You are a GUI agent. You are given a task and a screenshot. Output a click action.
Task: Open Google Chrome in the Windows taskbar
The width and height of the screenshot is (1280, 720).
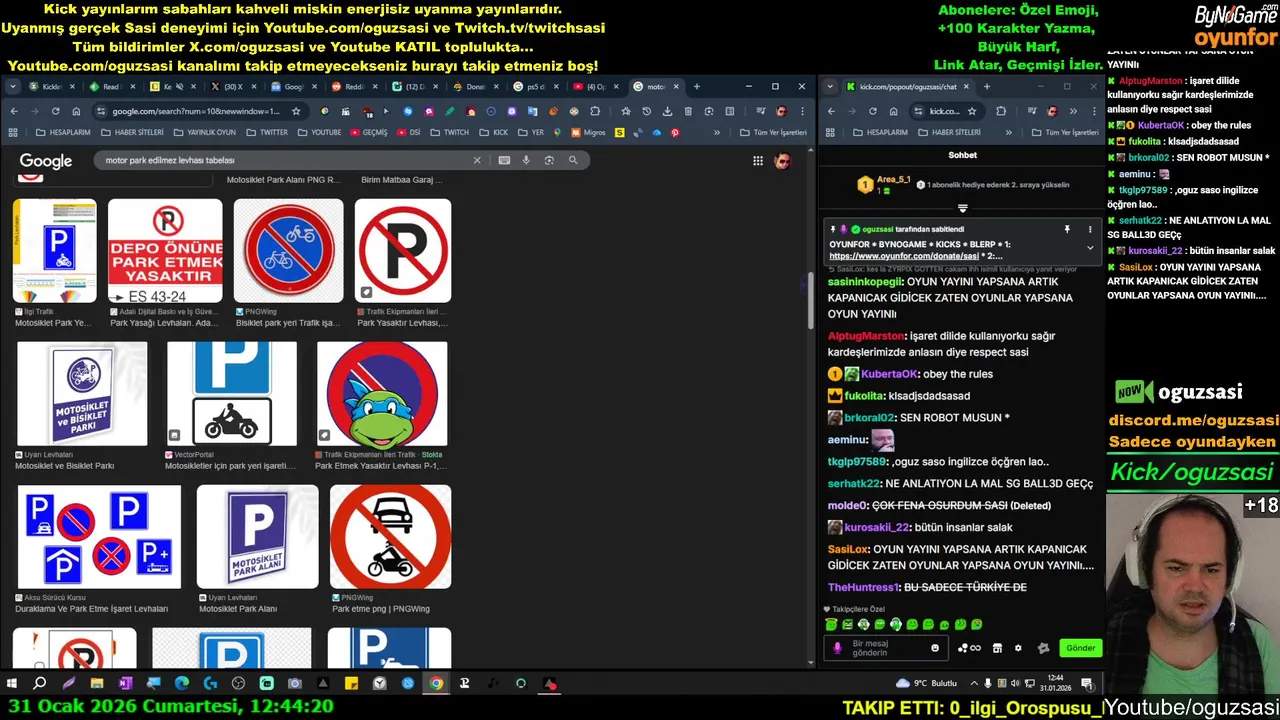[x=436, y=684]
